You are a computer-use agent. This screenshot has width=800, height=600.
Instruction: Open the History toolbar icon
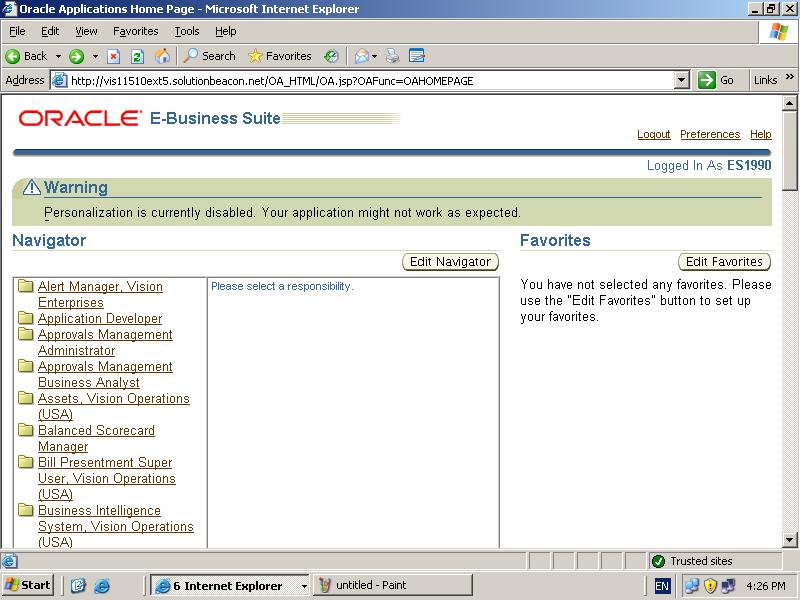coord(331,56)
